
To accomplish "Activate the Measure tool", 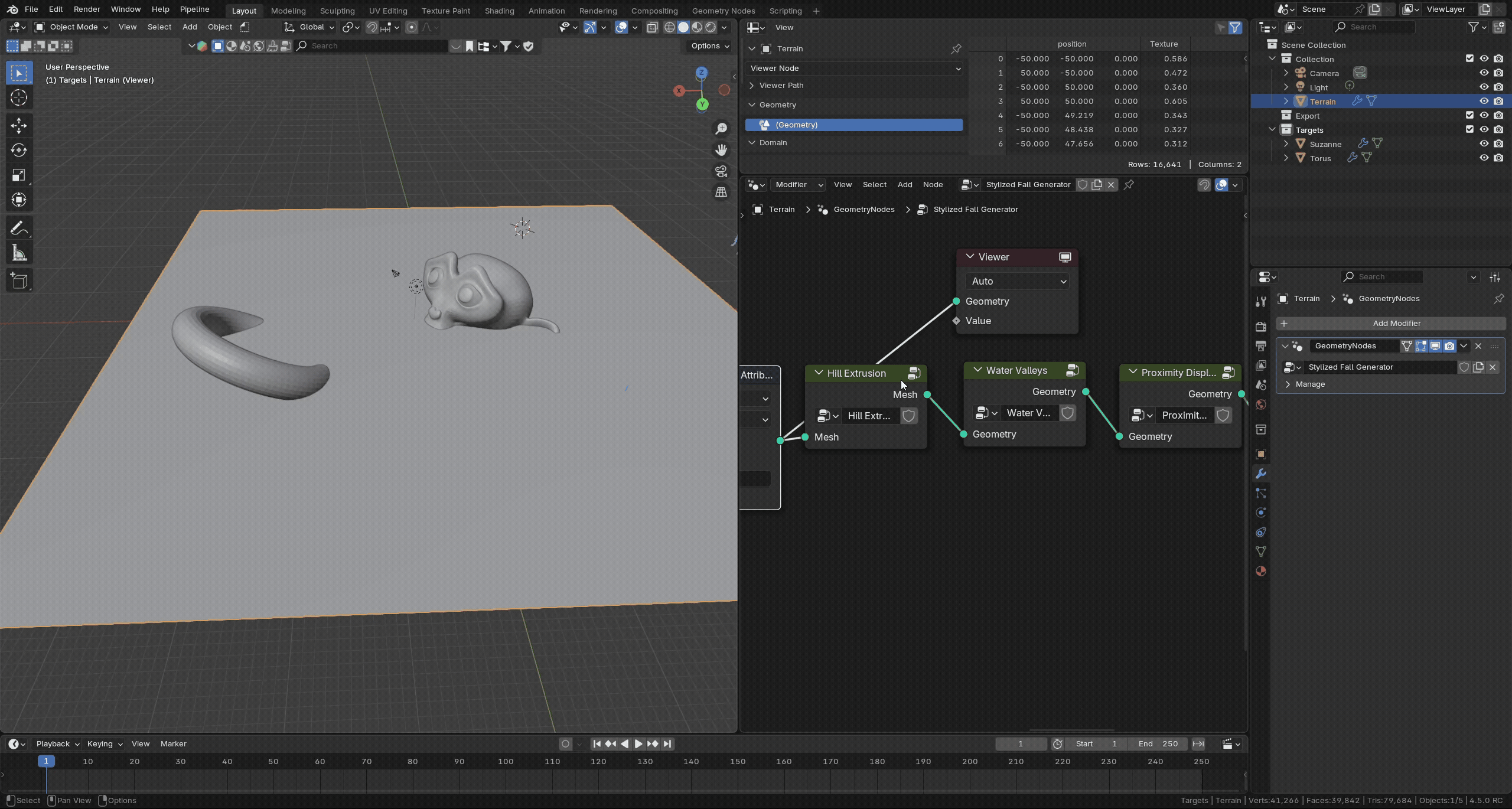I will click(19, 254).
